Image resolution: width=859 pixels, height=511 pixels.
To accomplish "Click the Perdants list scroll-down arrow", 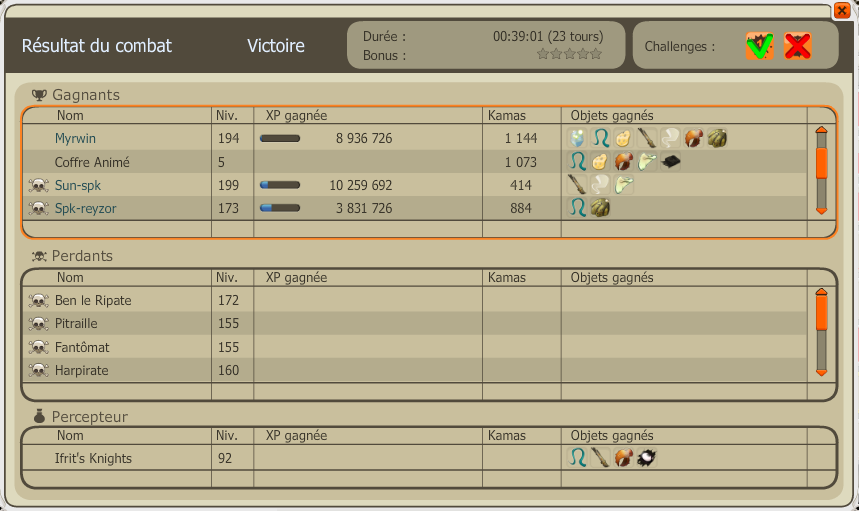I will pos(821,372).
